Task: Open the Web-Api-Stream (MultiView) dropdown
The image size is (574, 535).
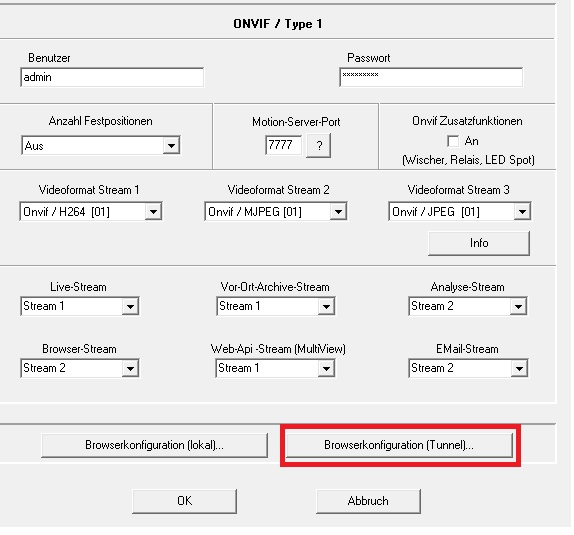Action: click(x=275, y=368)
